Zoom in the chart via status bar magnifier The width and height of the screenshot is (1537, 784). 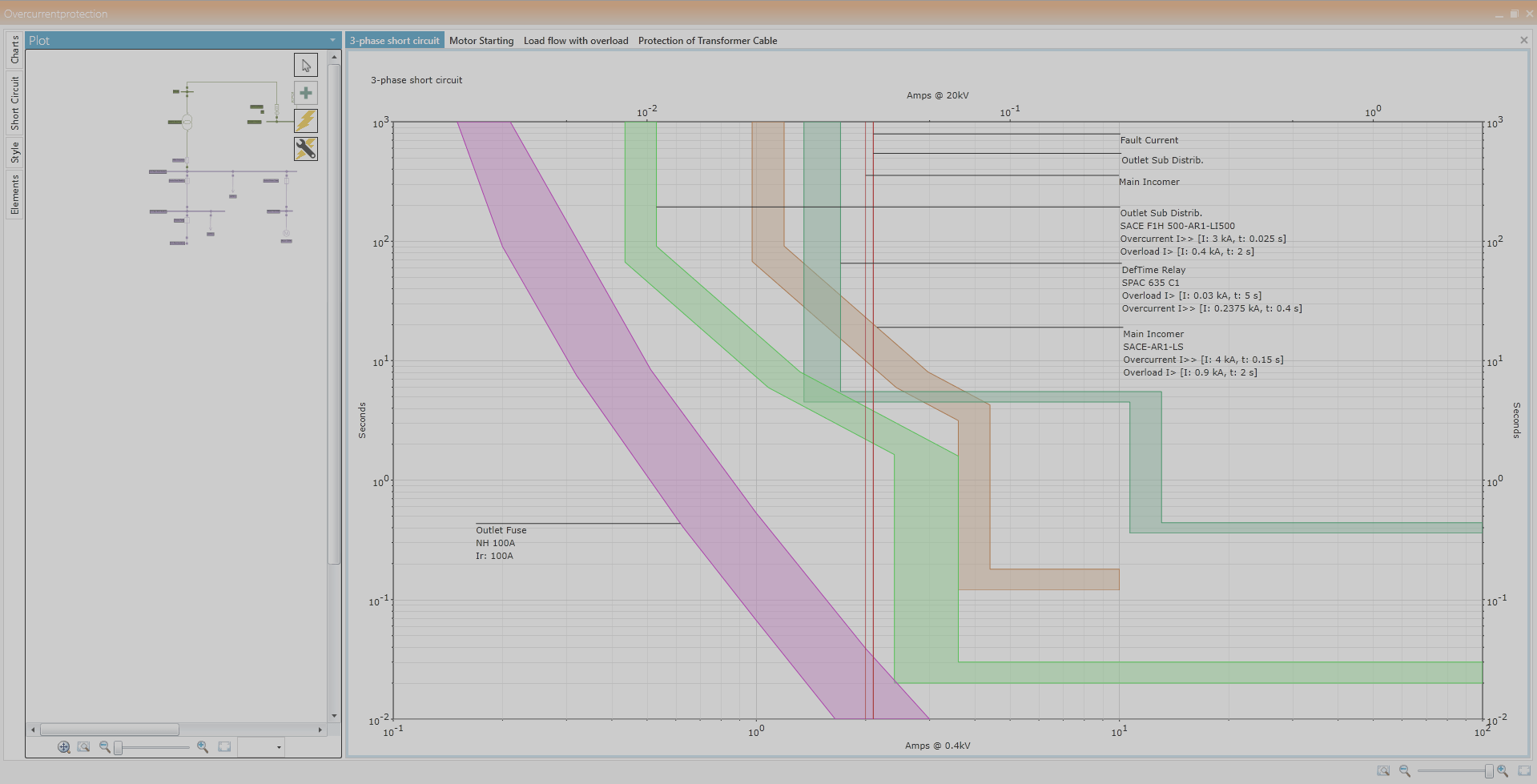pos(1503,770)
